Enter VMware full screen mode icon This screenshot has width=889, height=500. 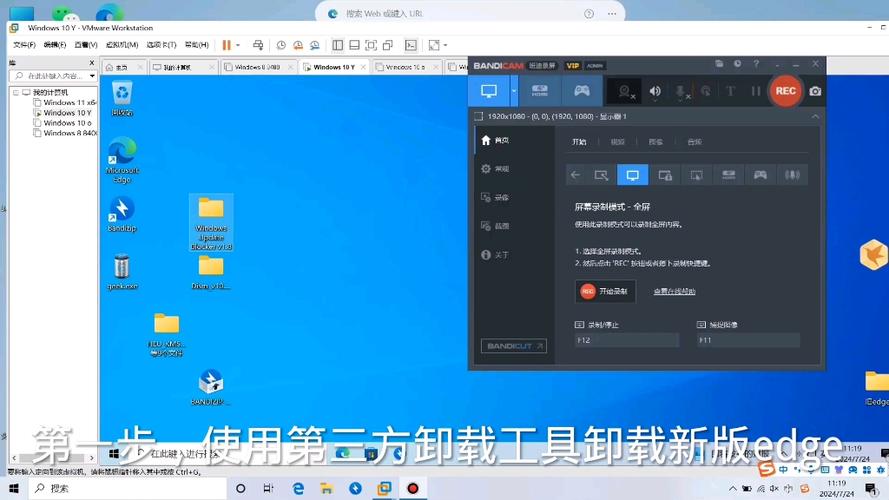coord(371,45)
